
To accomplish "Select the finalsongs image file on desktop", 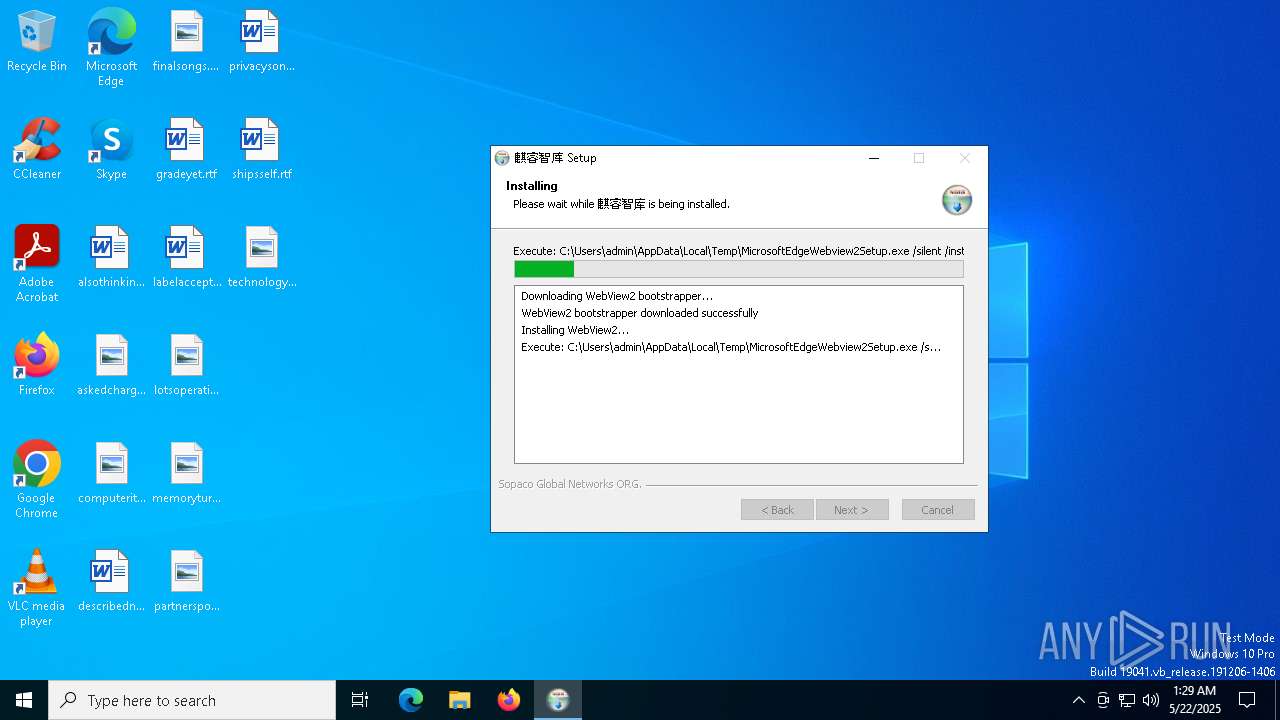I will click(x=186, y=41).
